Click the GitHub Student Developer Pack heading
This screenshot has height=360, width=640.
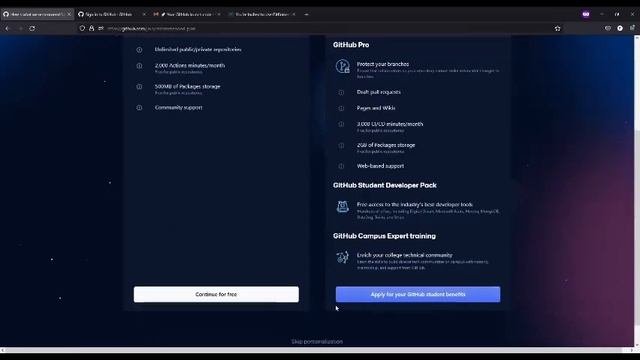[x=384, y=185]
